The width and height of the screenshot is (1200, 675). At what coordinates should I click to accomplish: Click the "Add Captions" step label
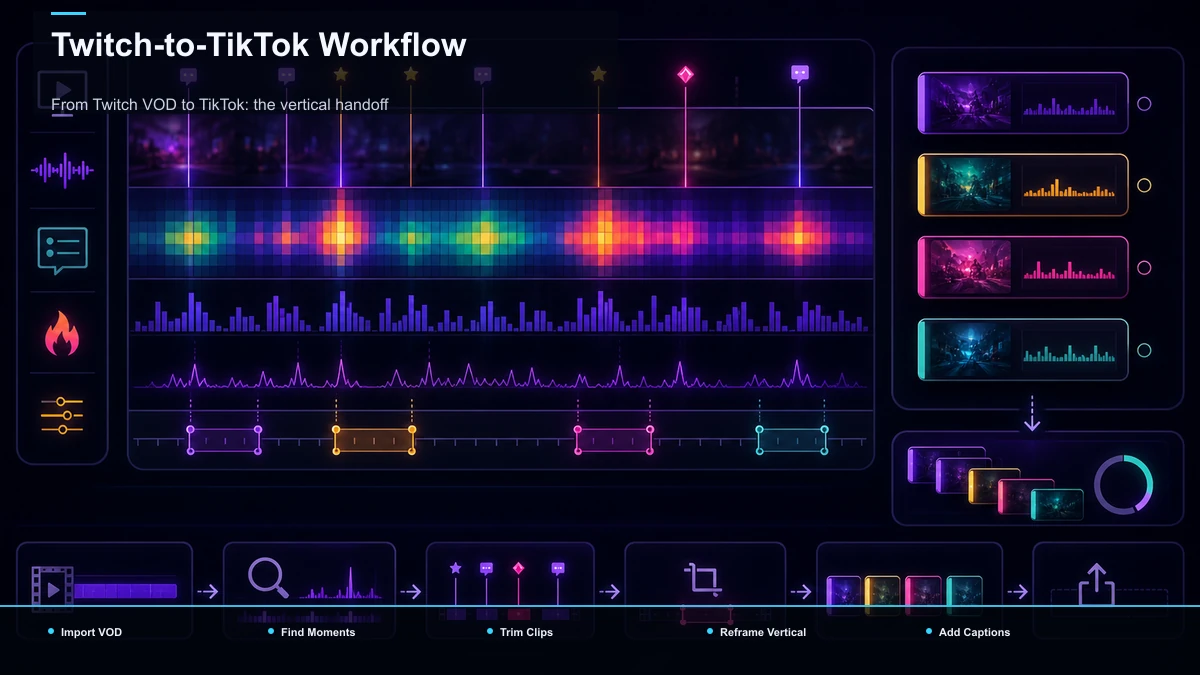pos(975,632)
